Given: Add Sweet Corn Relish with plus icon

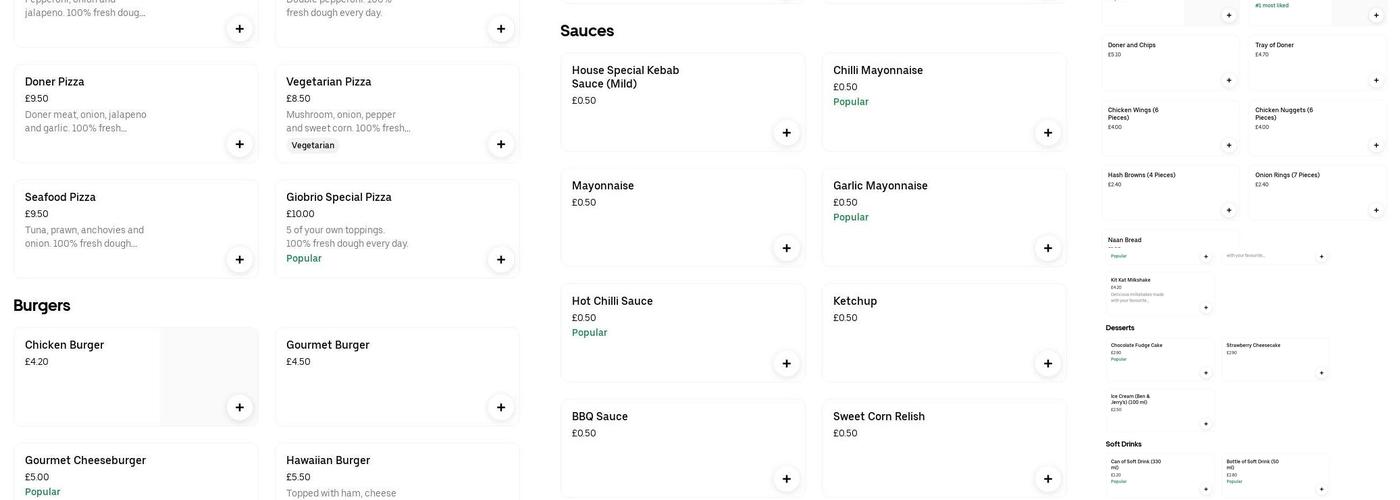Looking at the screenshot, I should 1048,479.
